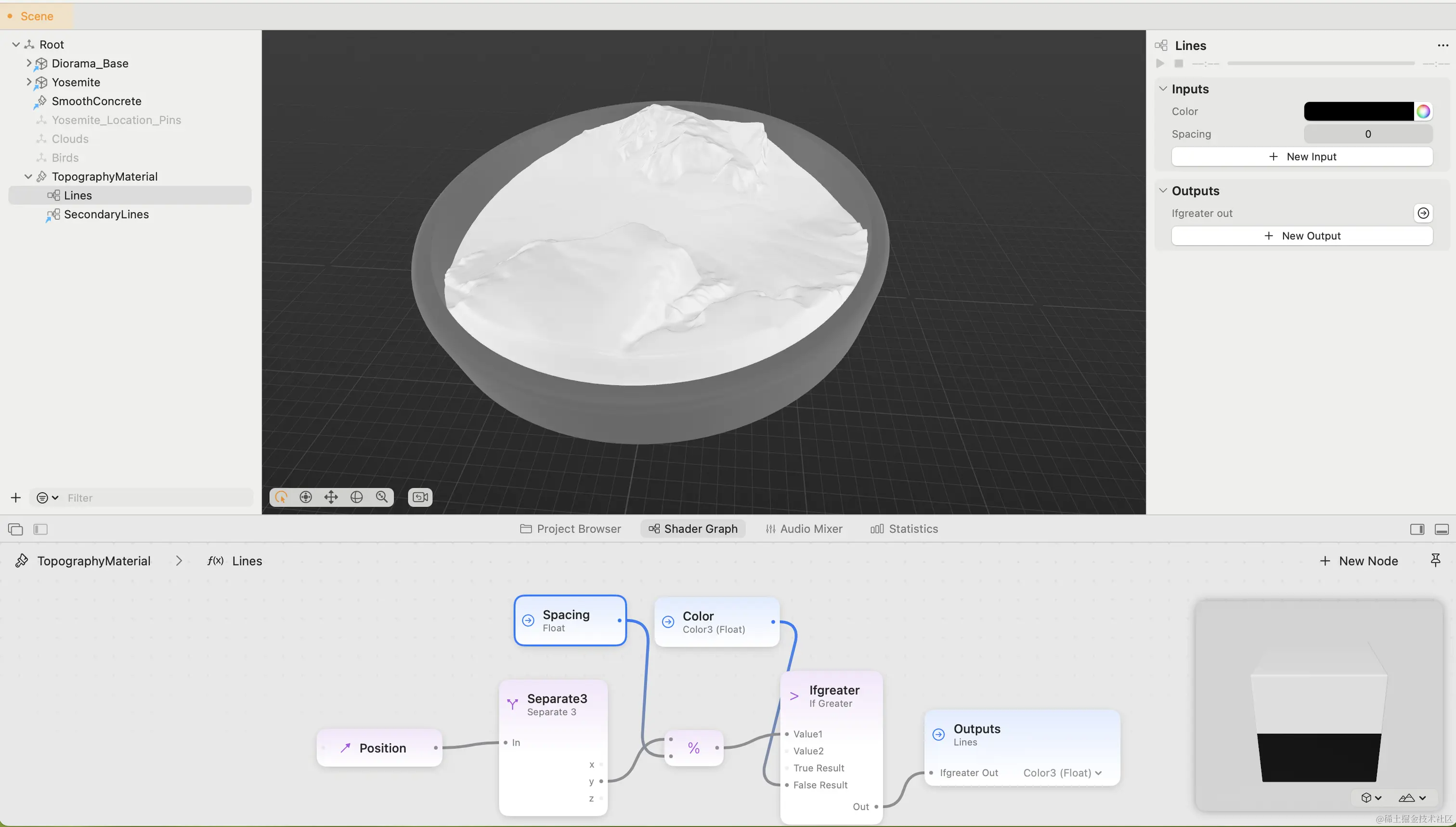The width and height of the screenshot is (1456, 827).
Task: Expand the Diorama_Base tree item
Action: click(x=28, y=63)
